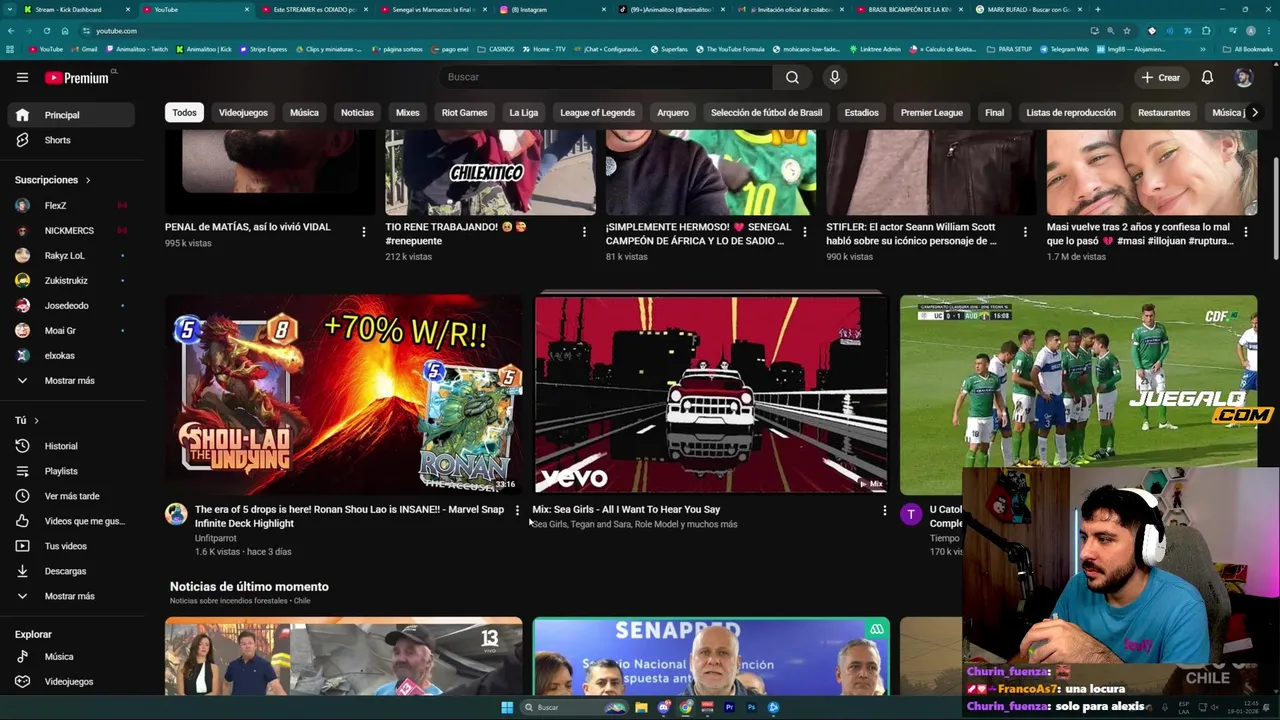Click the YouTube Premium logo
The width and height of the screenshot is (1280, 720).
(77, 77)
